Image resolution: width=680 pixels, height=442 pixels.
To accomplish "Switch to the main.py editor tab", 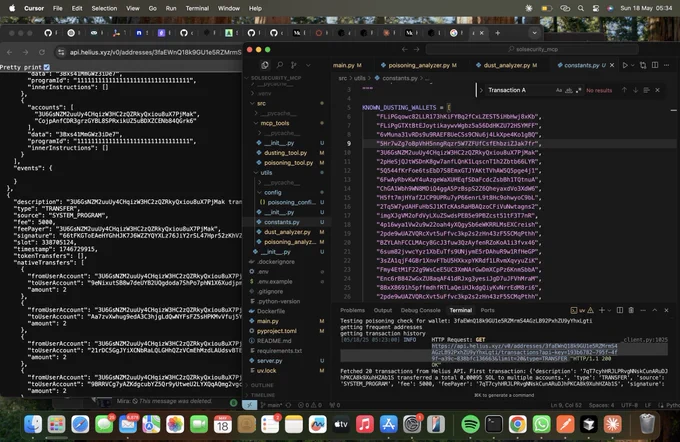I will tap(347, 65).
